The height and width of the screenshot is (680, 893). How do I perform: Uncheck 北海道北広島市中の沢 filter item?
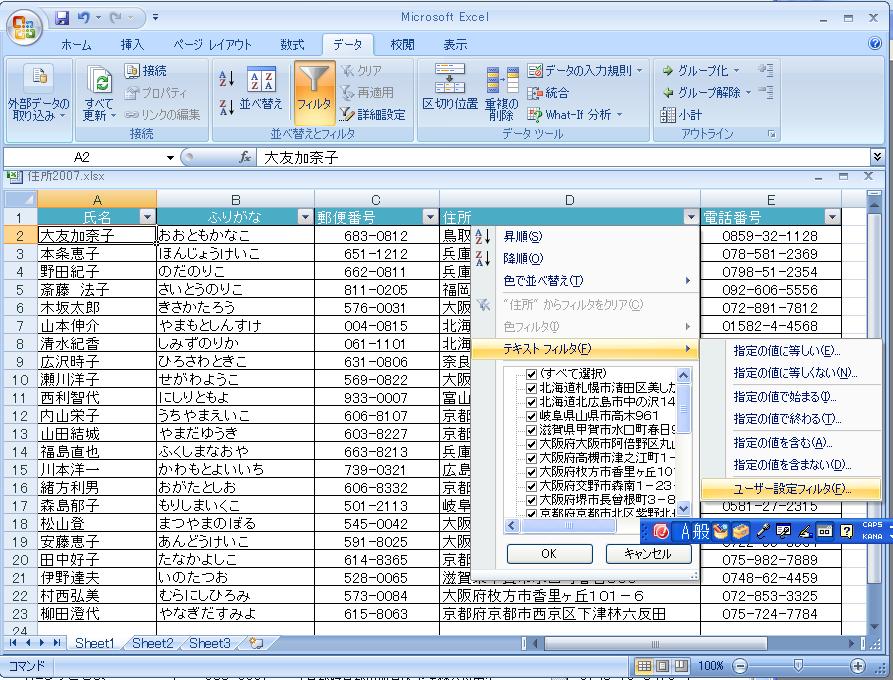[531, 402]
